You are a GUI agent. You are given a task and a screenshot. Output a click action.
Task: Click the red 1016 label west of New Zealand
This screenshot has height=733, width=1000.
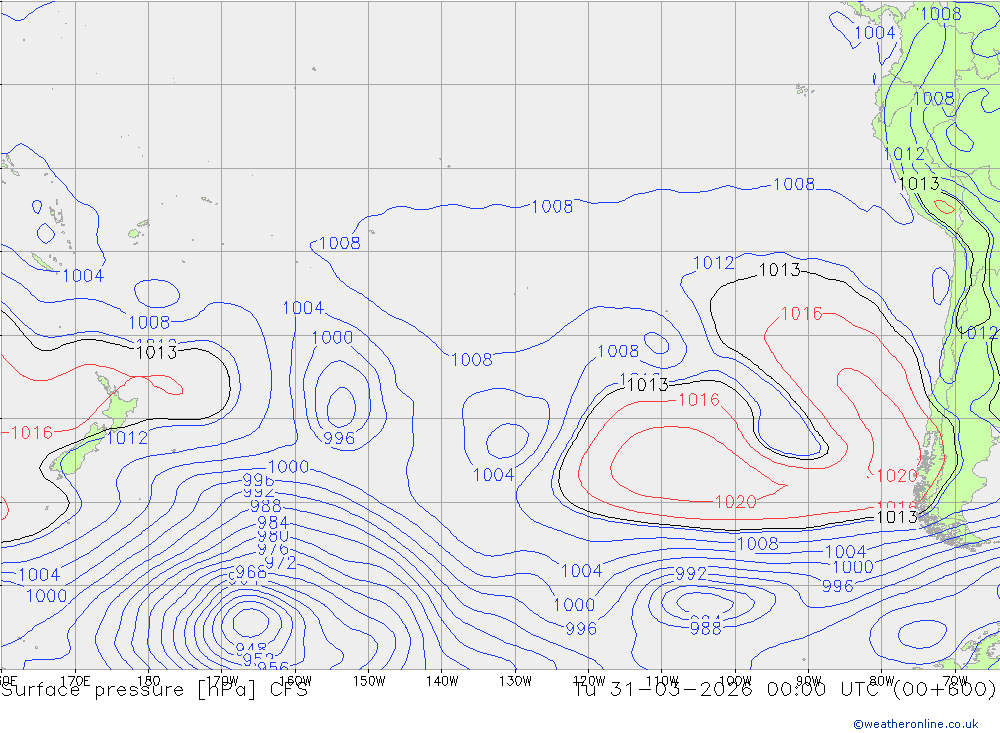click(x=31, y=433)
